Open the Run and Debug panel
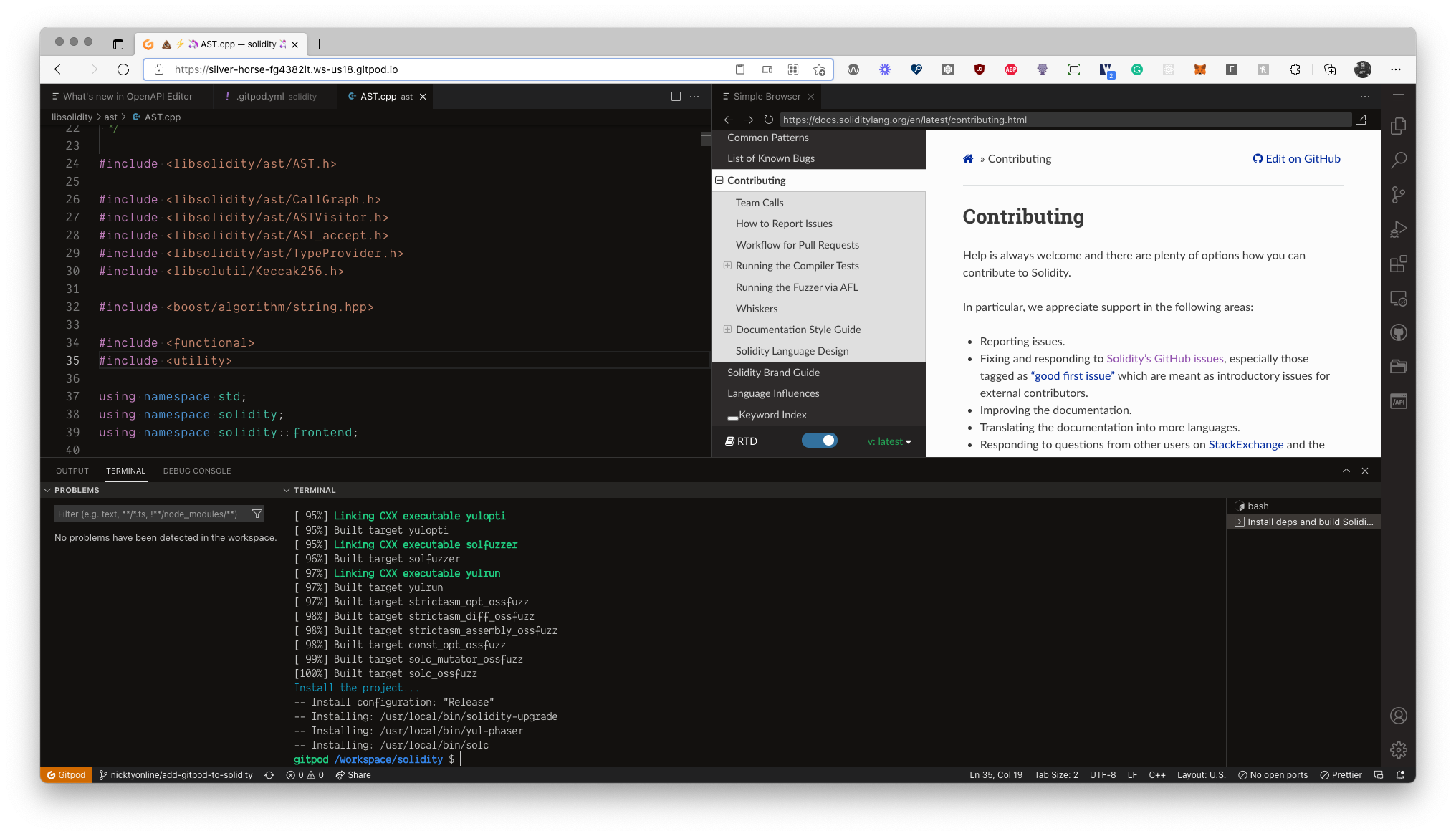This screenshot has width=1456, height=836. pos(1399,229)
